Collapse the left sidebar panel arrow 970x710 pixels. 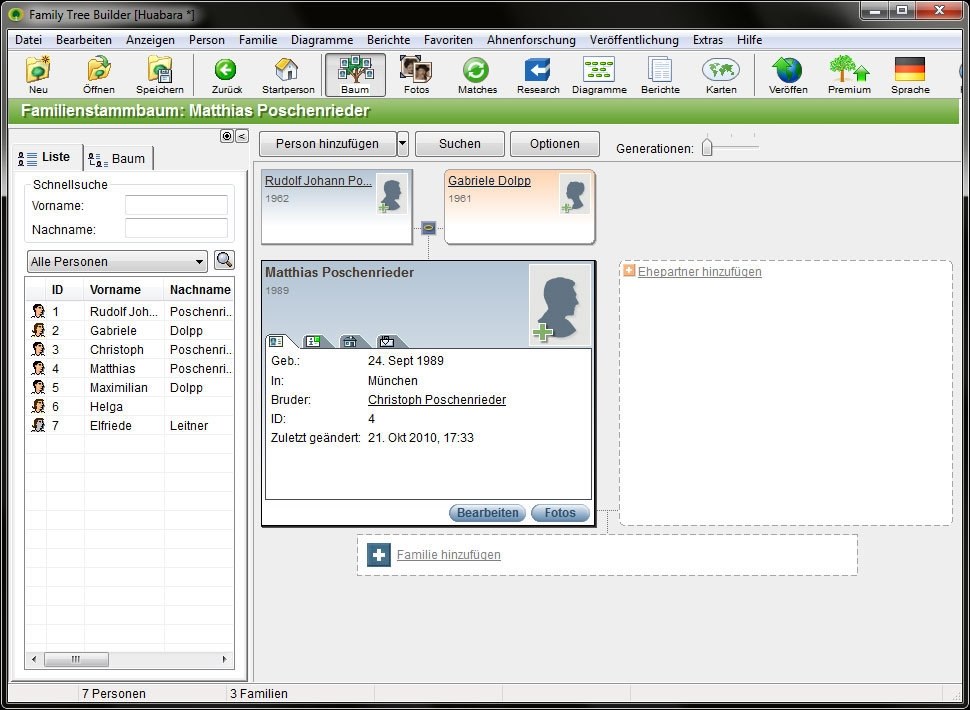tap(242, 136)
